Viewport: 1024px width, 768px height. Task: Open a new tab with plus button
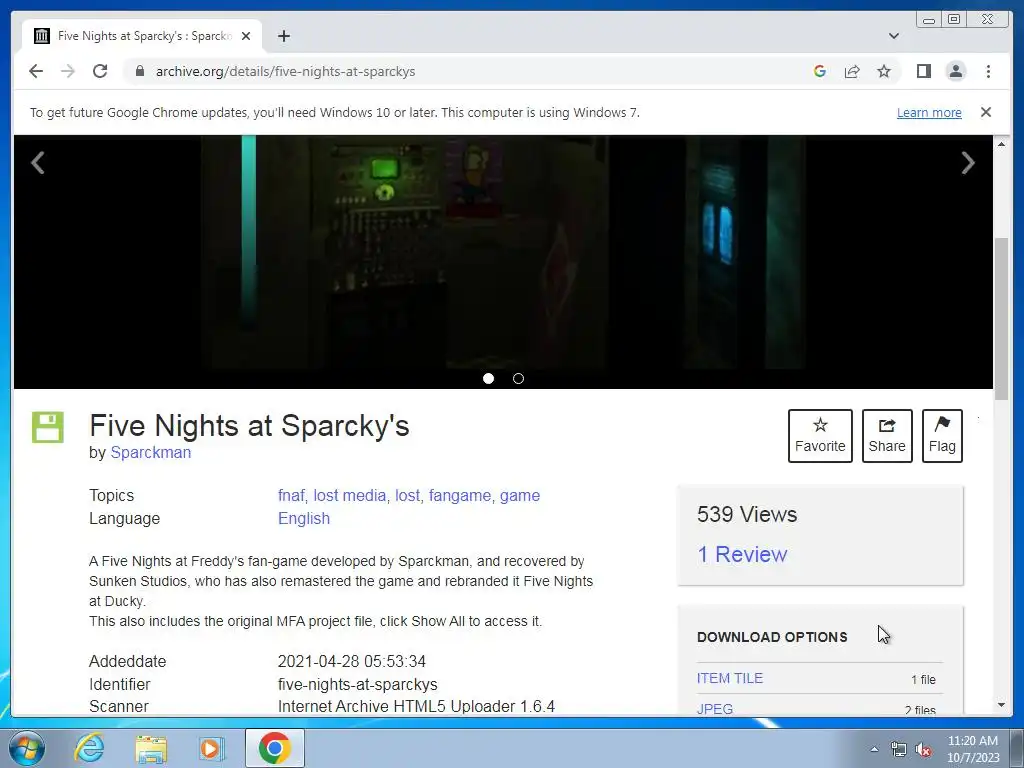tap(283, 36)
